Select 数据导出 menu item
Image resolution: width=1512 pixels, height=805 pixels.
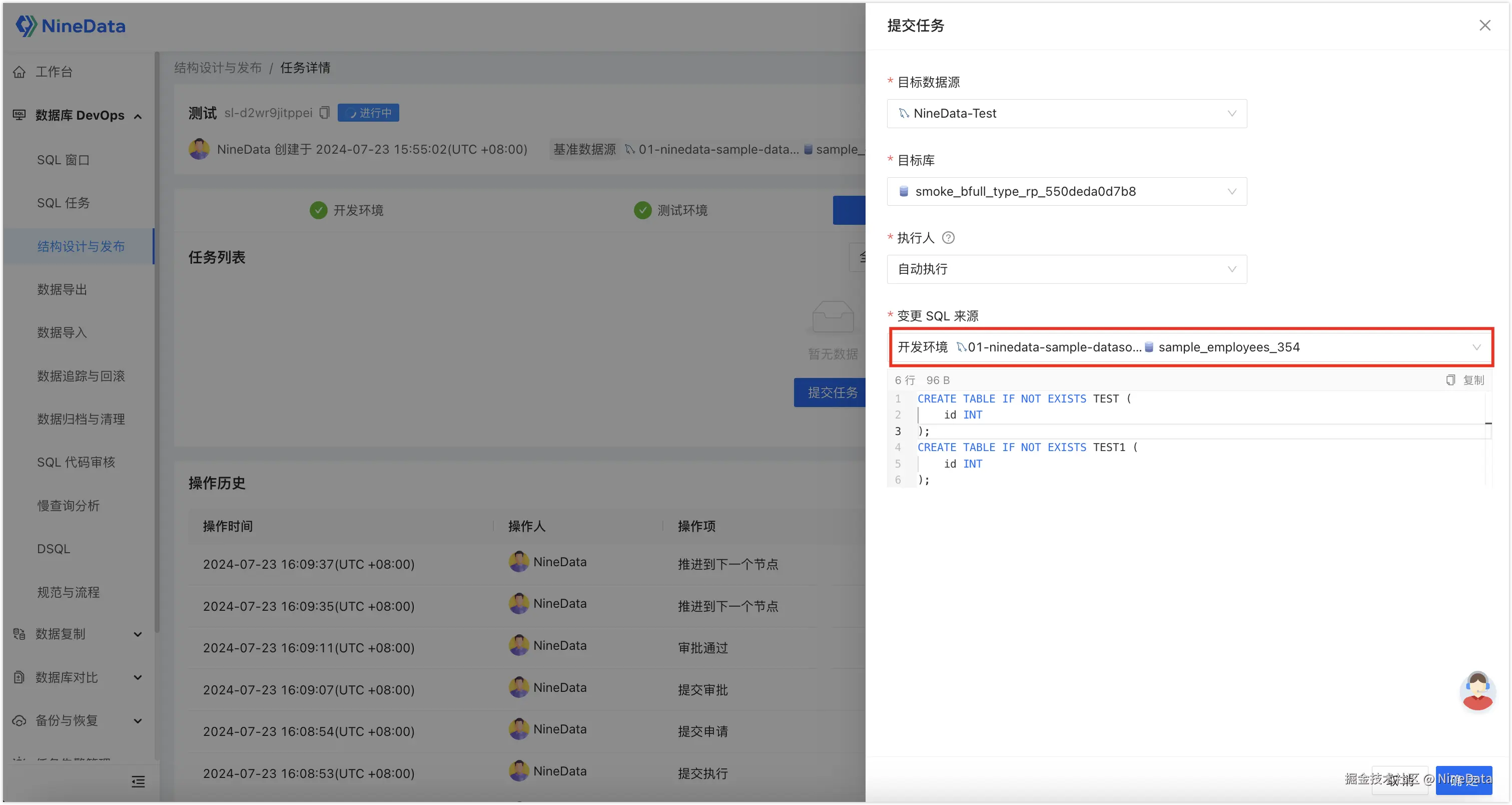tap(62, 289)
